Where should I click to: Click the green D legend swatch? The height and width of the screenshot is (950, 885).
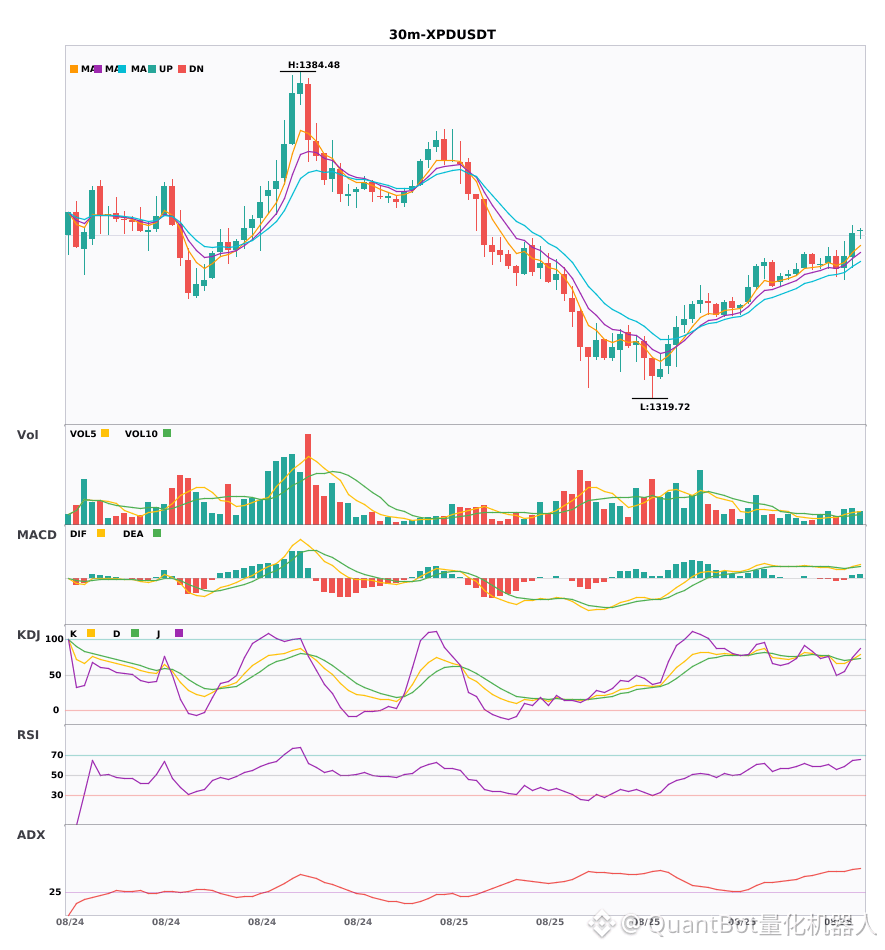tap(135, 633)
